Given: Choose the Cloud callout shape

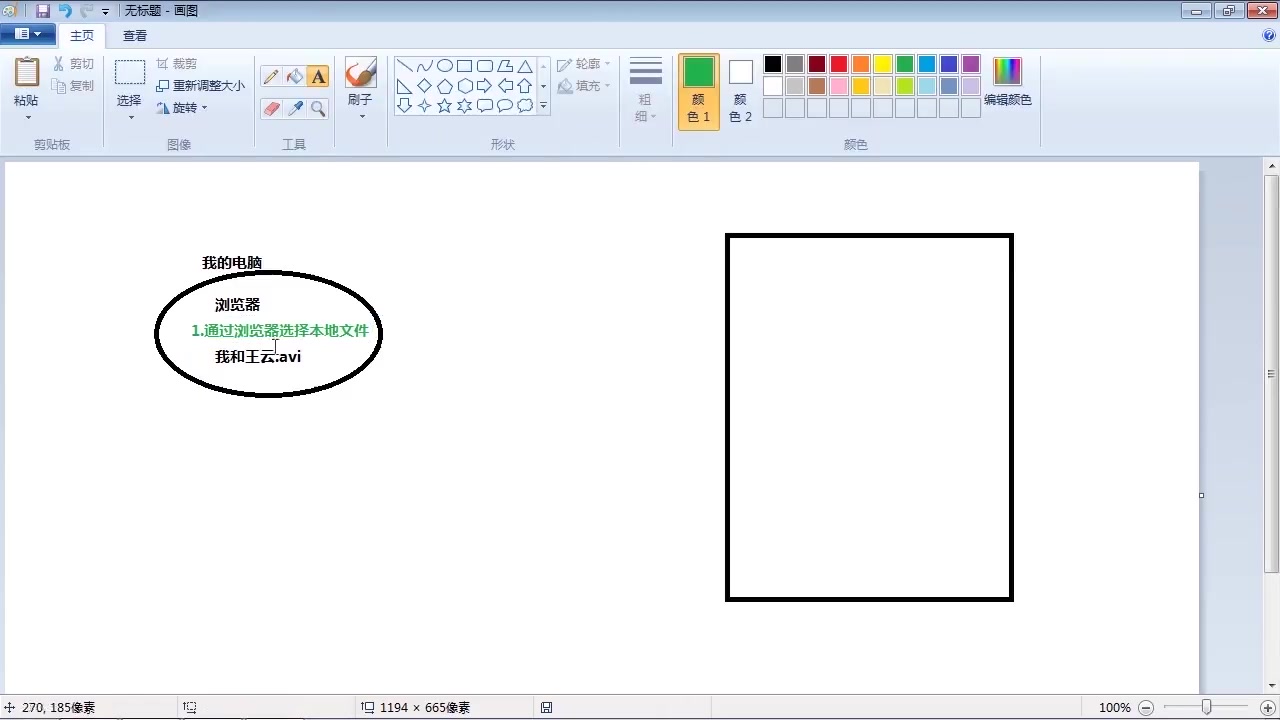Looking at the screenshot, I should (525, 106).
